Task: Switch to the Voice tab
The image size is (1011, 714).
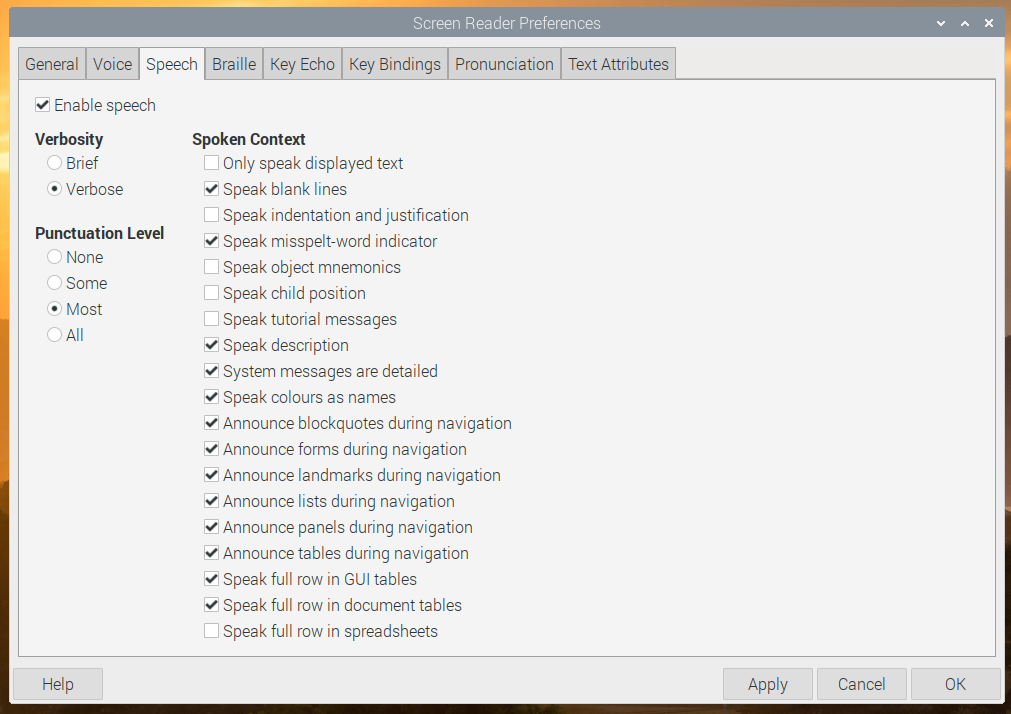Action: tap(111, 63)
